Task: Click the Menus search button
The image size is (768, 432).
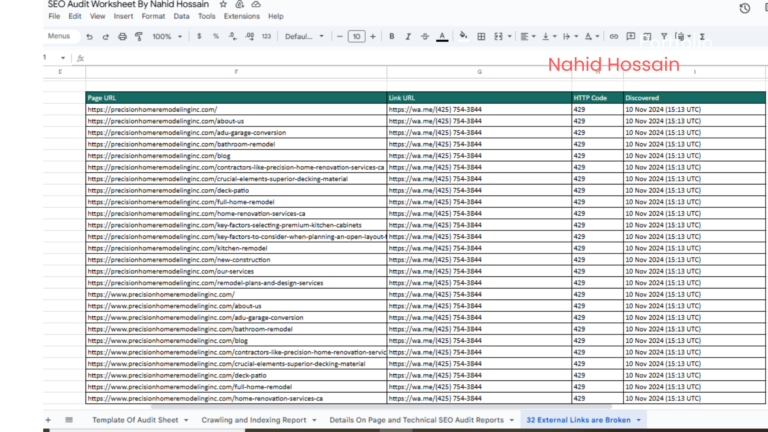Action: 58,36
